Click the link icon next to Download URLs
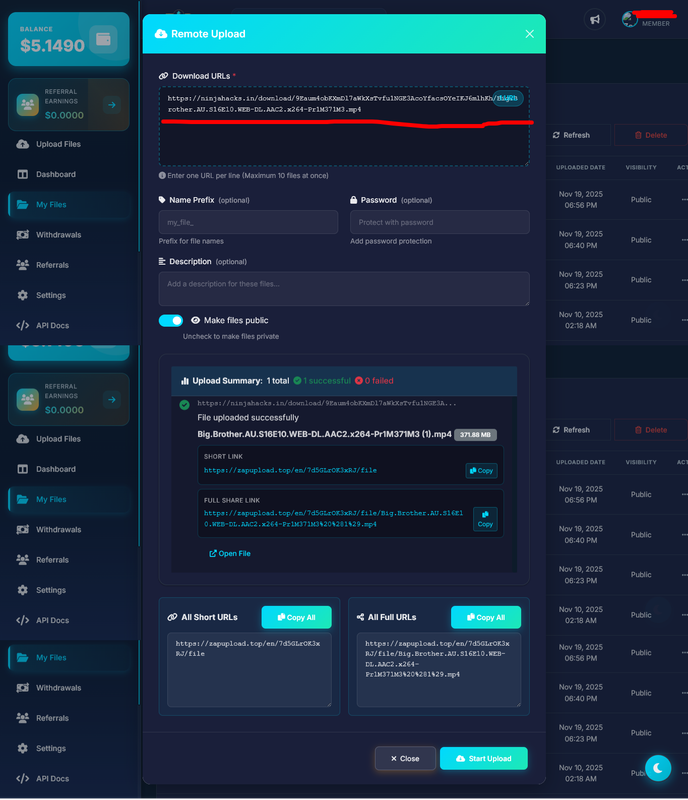Screen dimensions: 688x800 point(163,76)
